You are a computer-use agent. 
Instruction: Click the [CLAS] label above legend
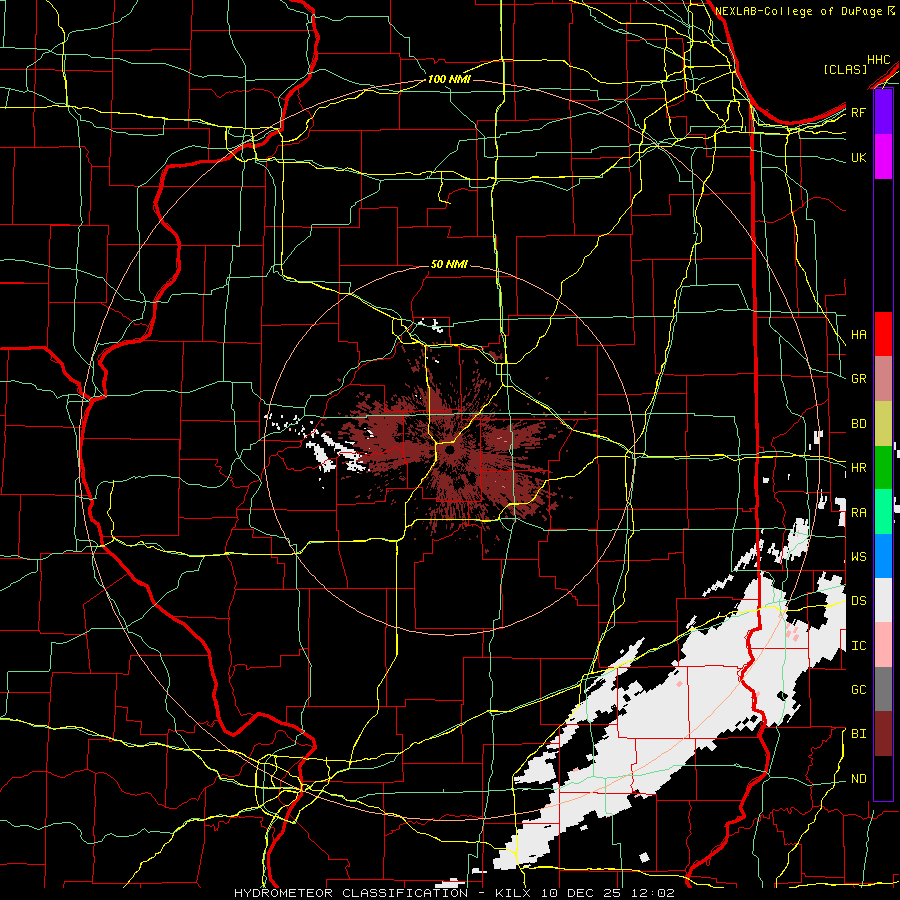[x=845, y=70]
